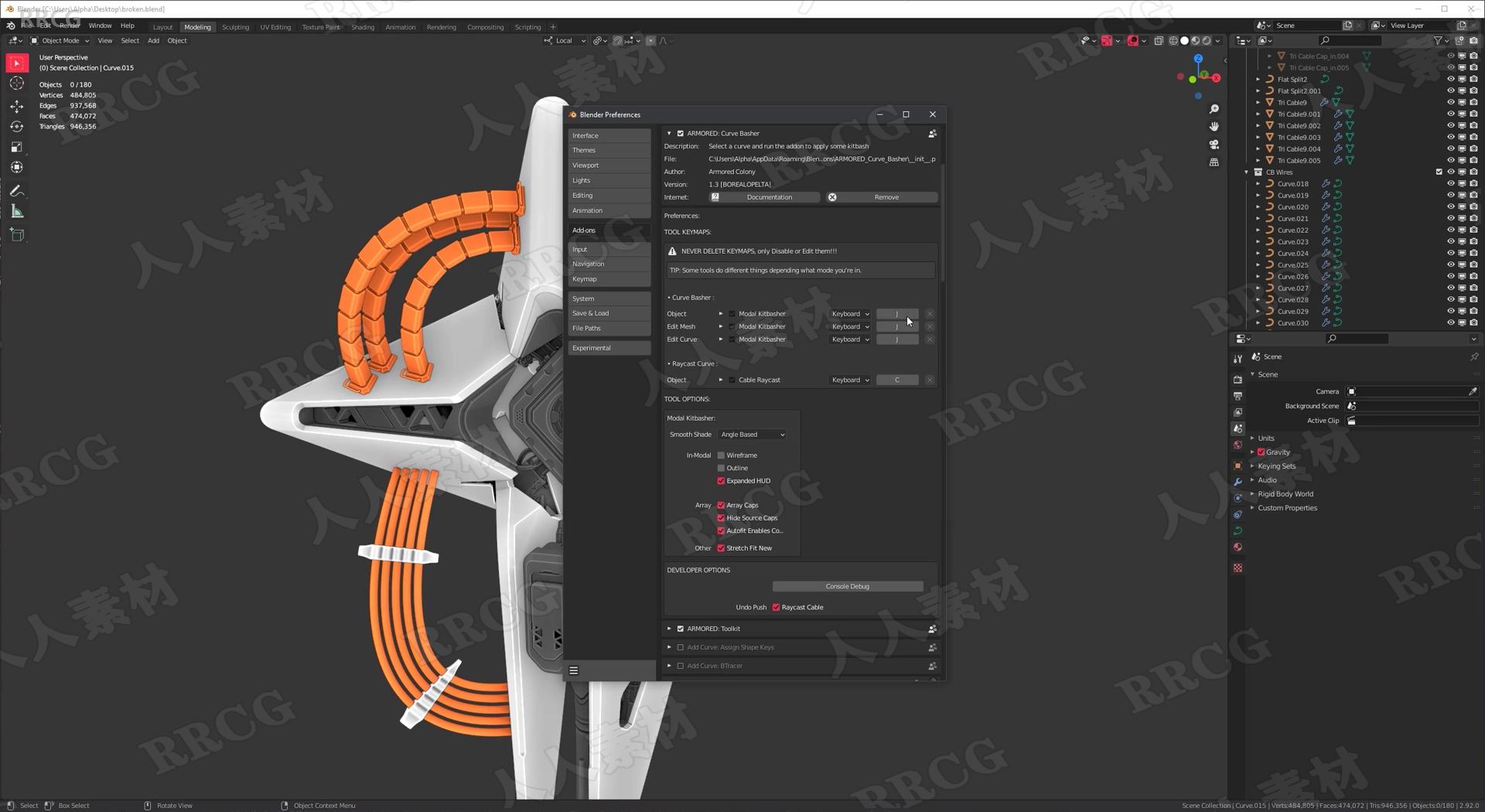
Task: Open Modifier properties wrench icon
Action: click(1237, 482)
